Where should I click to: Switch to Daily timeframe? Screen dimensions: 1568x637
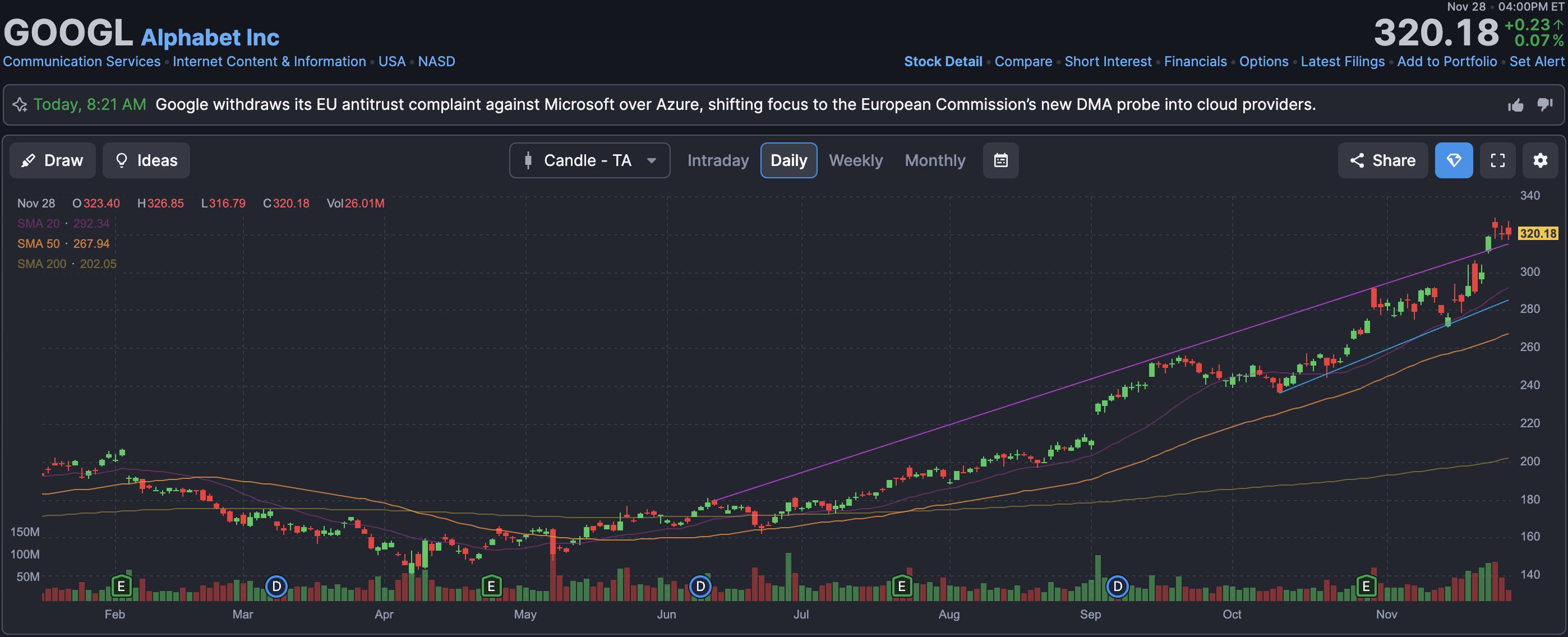point(788,160)
